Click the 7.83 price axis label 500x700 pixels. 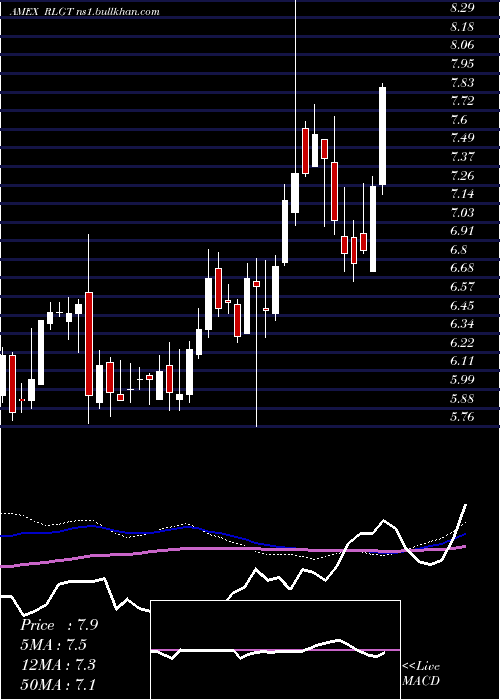point(462,83)
